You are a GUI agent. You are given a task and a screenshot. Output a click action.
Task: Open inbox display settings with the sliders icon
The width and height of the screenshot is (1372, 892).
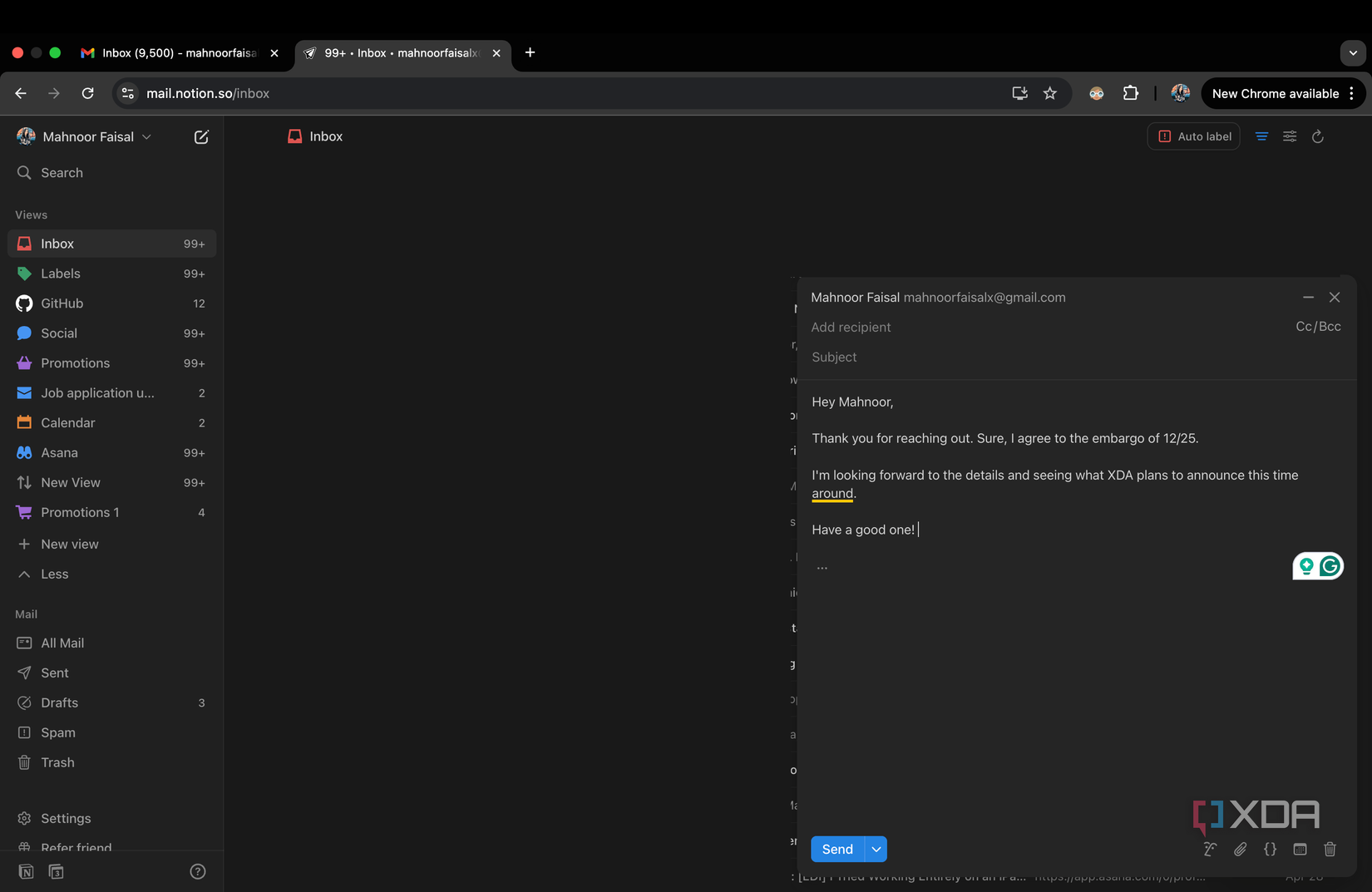1290,136
